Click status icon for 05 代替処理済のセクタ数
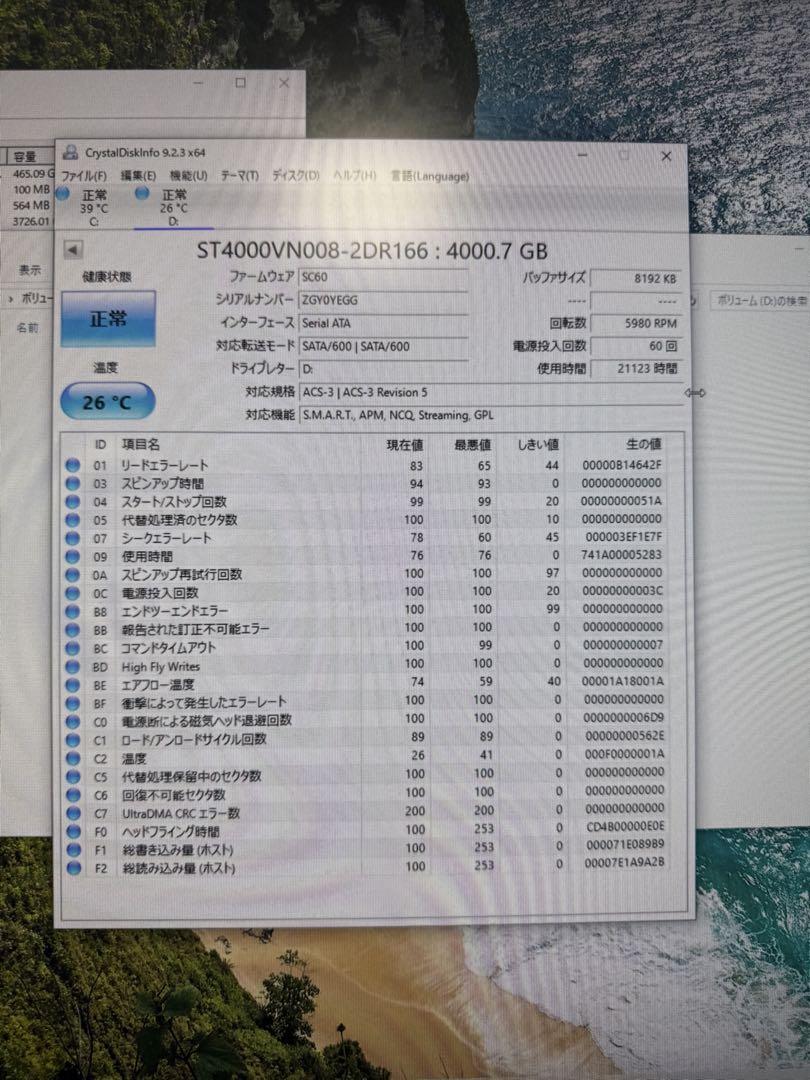This screenshot has width=810, height=1080. [x=72, y=519]
